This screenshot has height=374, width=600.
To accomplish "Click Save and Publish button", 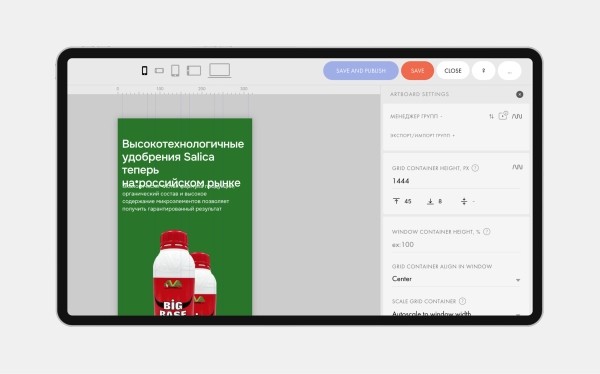I will 360,71.
